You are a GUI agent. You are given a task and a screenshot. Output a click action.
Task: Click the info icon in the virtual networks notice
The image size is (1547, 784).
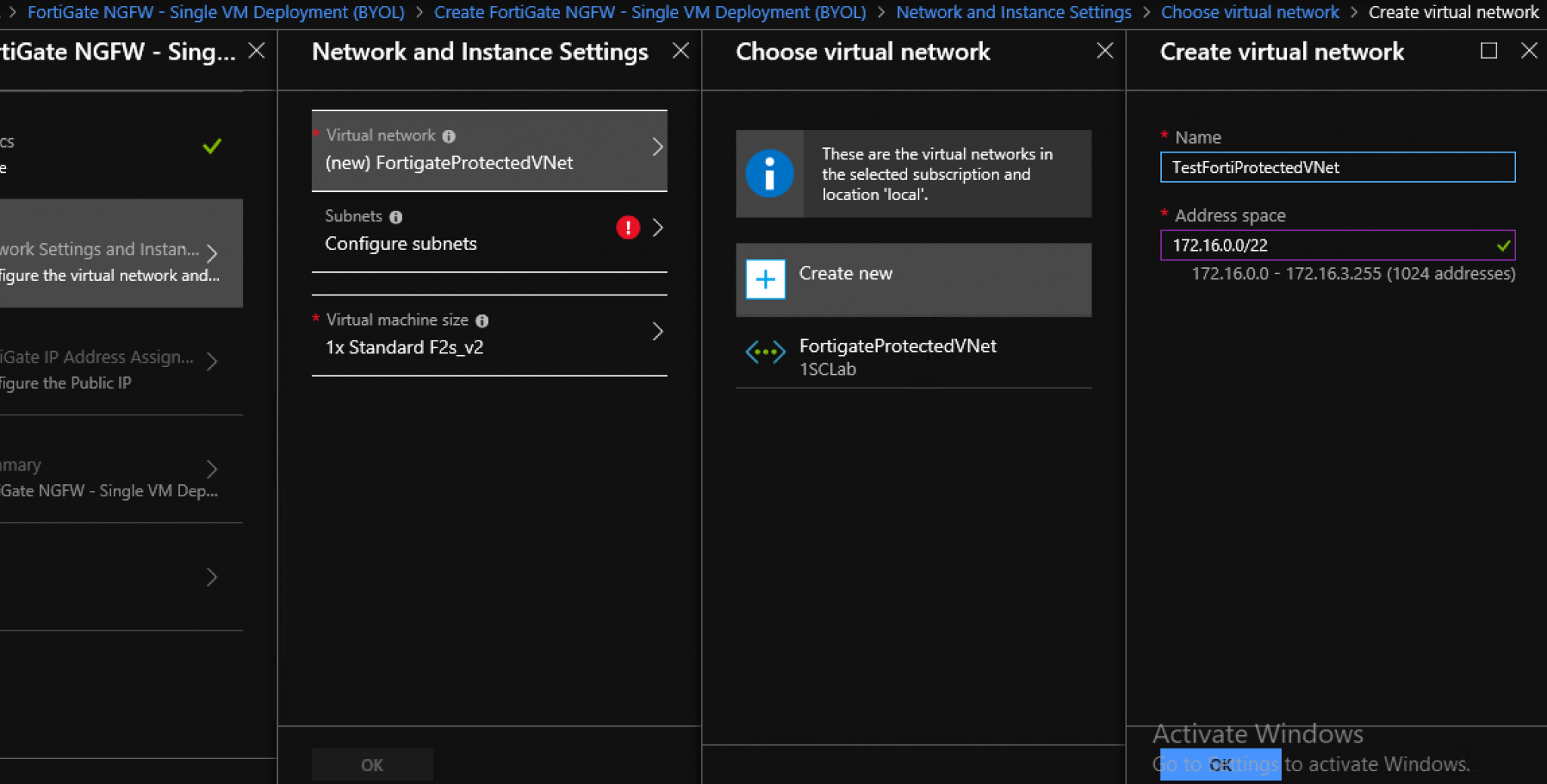pos(769,174)
